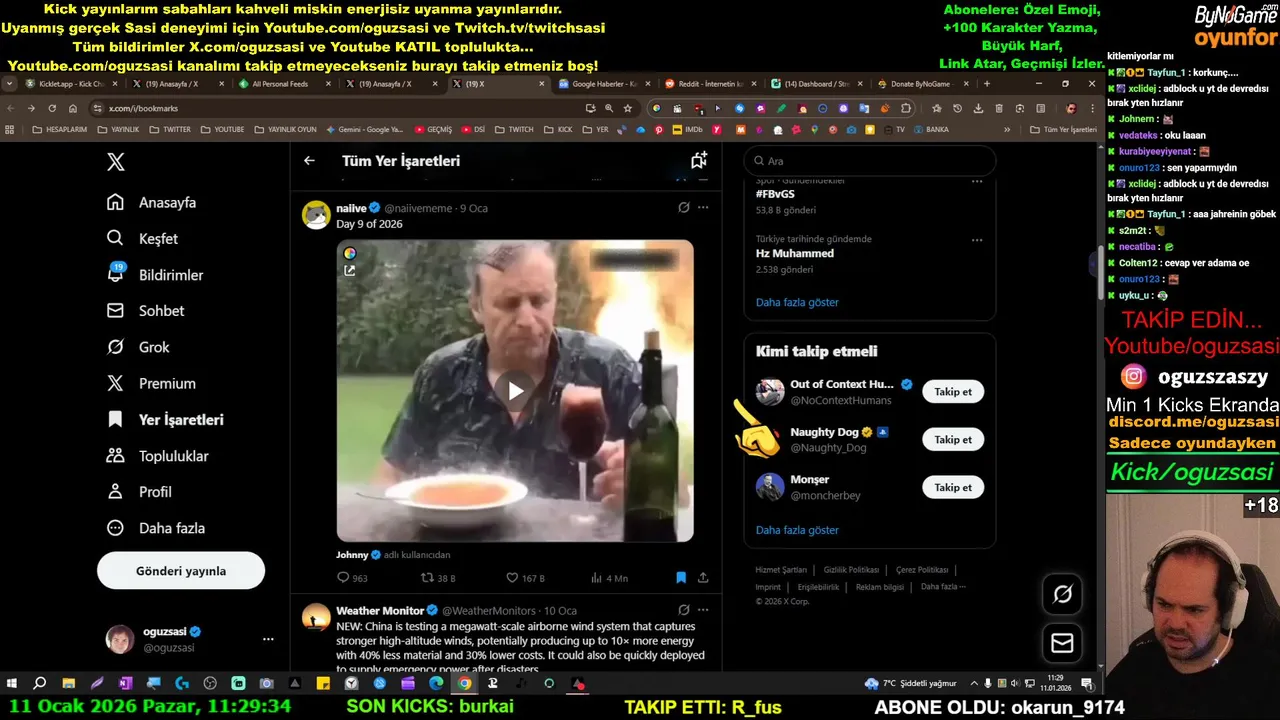Open Sohbet messages in the sidebar

[x=146, y=311]
